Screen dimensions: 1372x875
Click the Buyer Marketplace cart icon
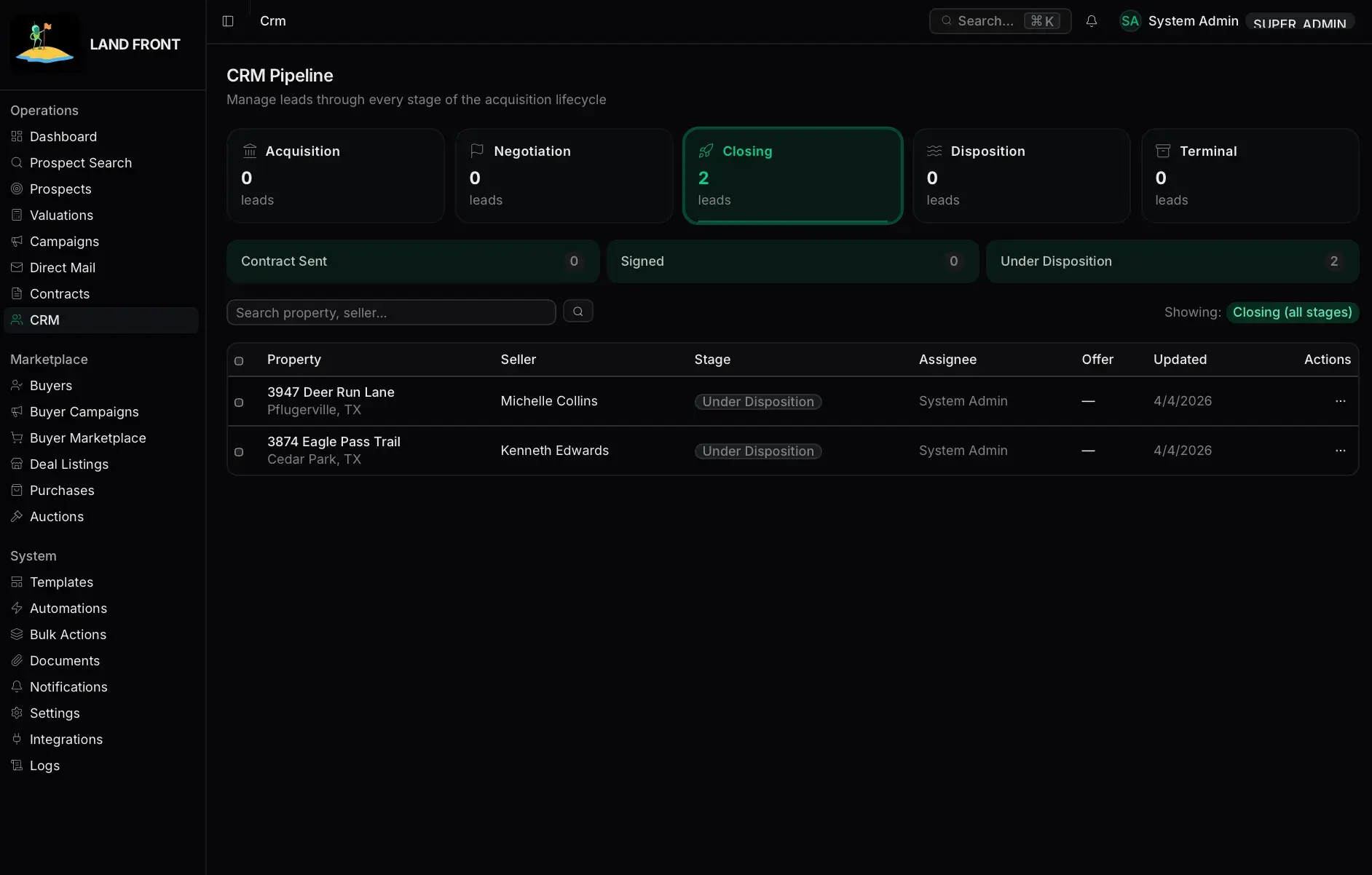pyautogui.click(x=17, y=437)
